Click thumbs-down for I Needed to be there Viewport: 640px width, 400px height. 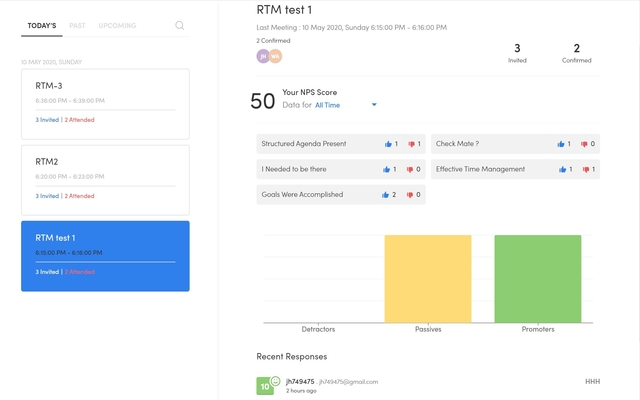point(409,169)
